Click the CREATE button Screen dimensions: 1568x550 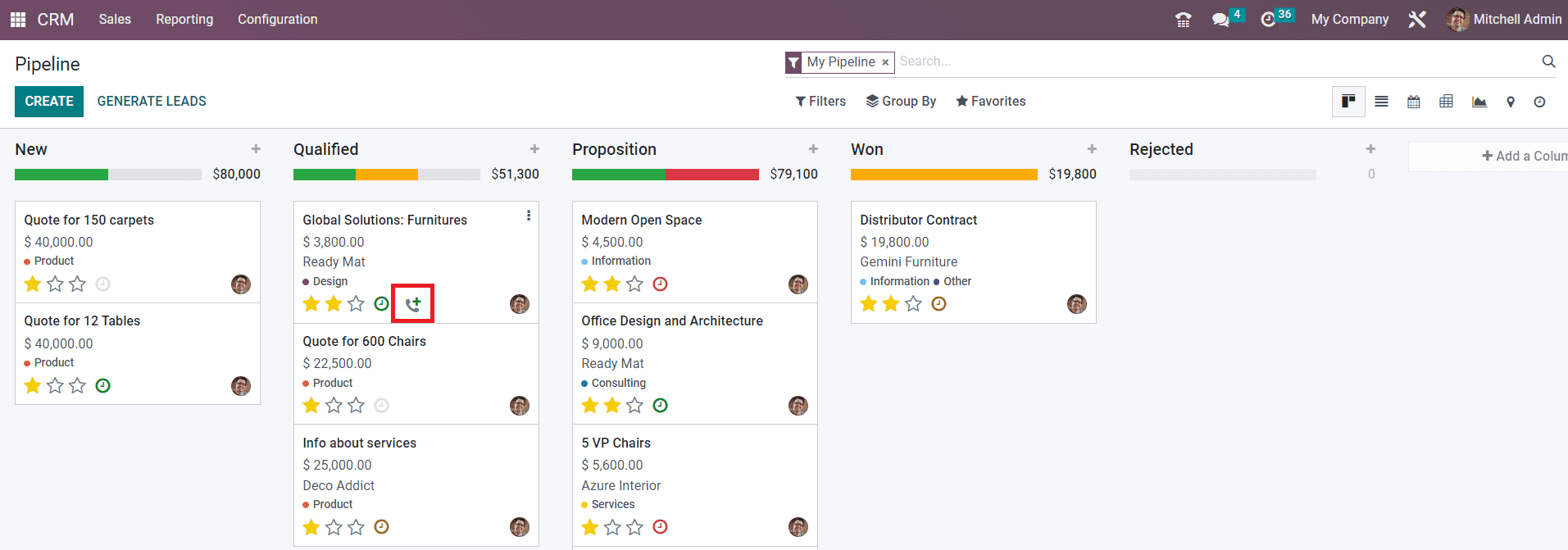(49, 102)
